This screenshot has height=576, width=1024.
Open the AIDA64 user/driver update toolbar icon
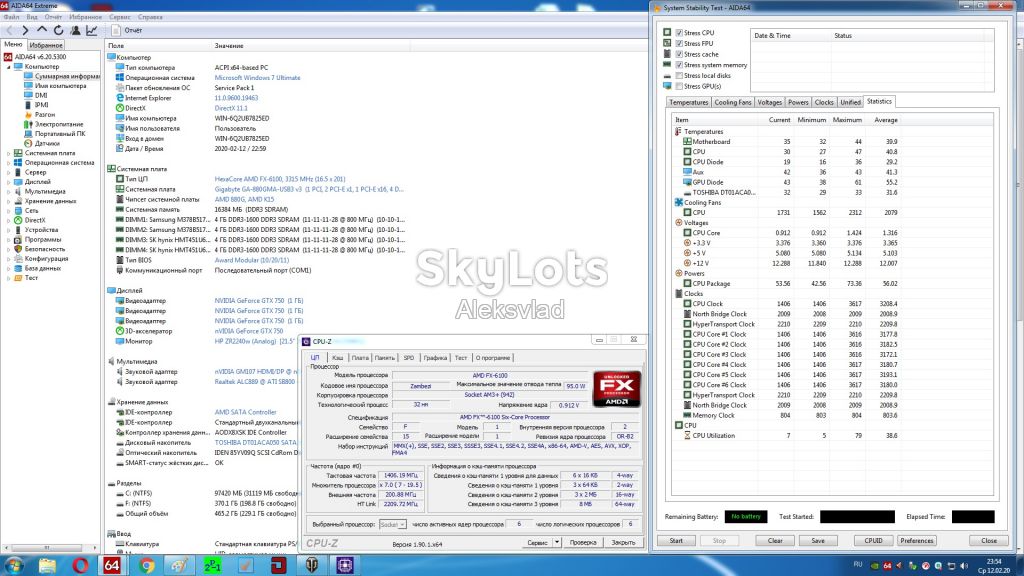(76, 30)
